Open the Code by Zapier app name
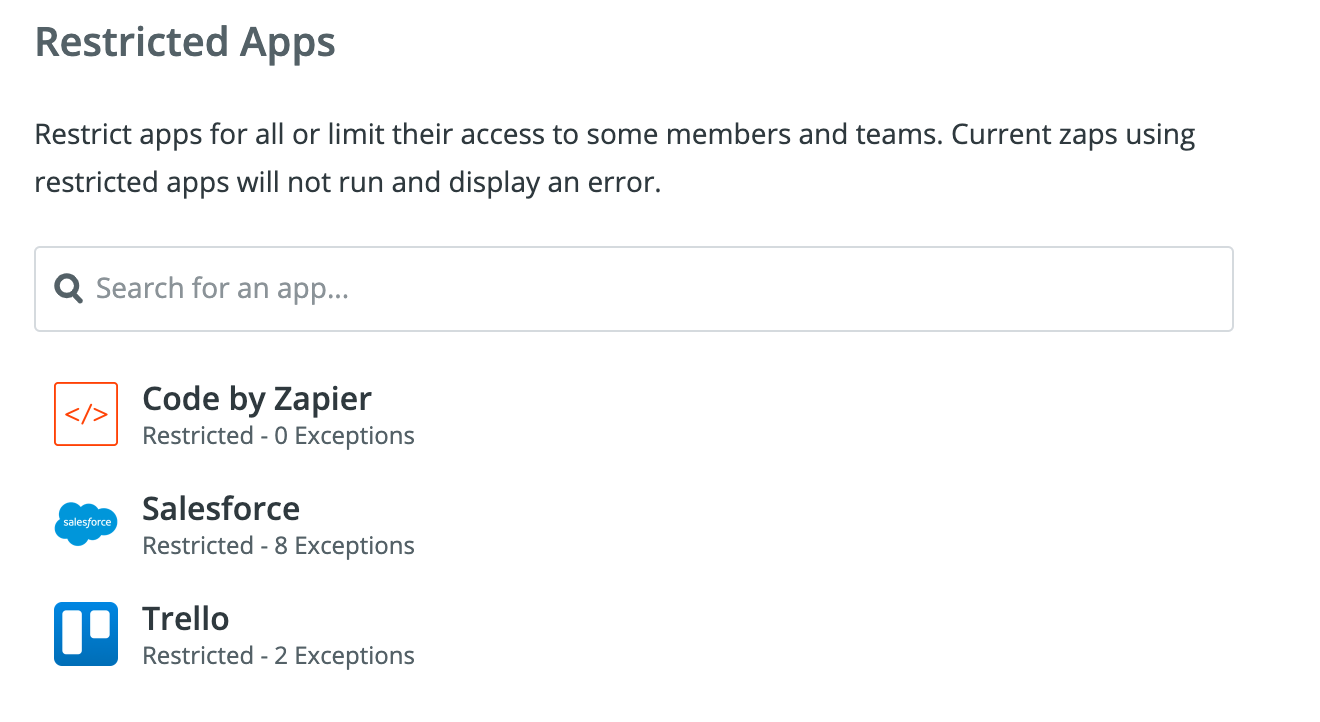This screenshot has height=722, width=1320. pos(257,399)
